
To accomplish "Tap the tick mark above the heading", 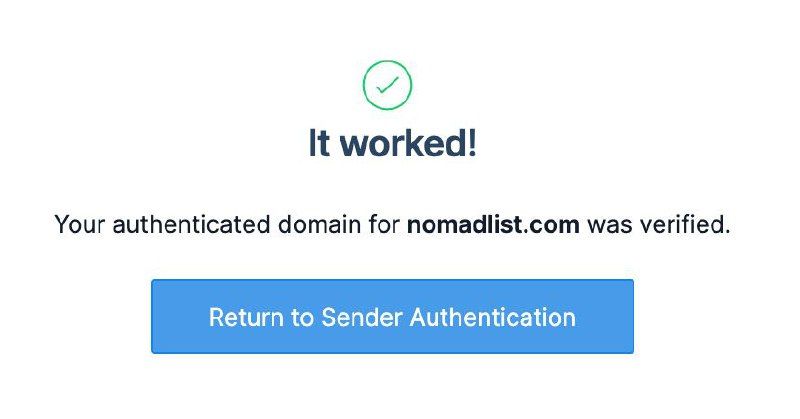I will tap(387, 86).
